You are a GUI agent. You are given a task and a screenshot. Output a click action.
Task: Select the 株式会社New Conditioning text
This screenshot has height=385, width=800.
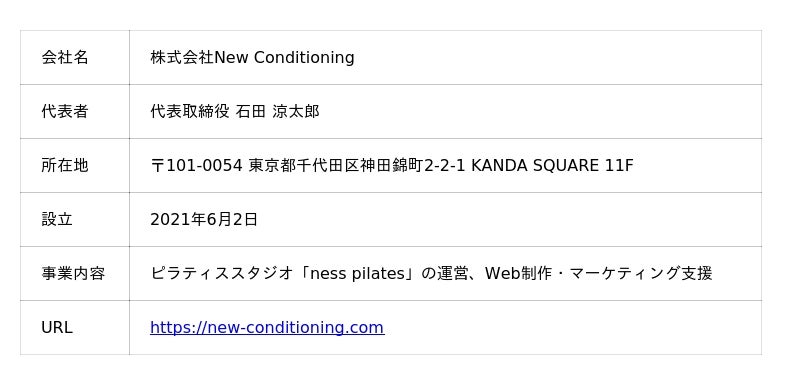coord(252,57)
